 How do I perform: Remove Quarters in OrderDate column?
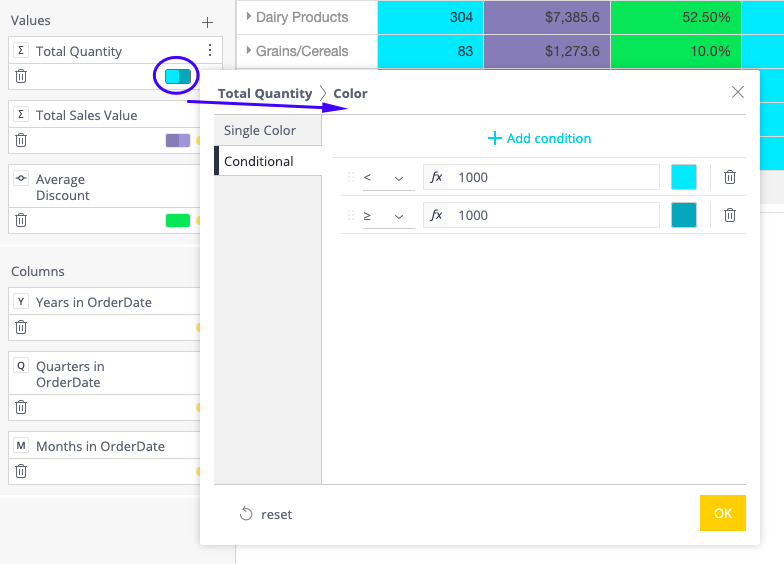click(x=21, y=408)
